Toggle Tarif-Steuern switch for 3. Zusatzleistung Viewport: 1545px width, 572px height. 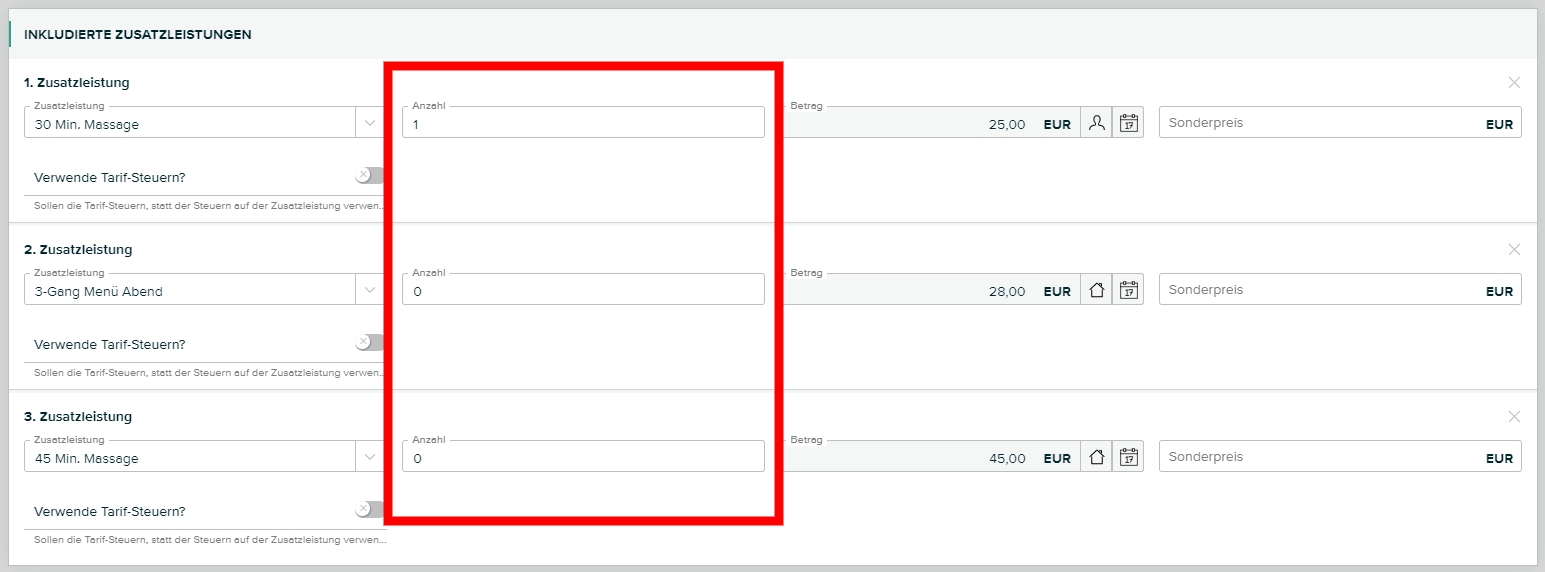pos(369,510)
